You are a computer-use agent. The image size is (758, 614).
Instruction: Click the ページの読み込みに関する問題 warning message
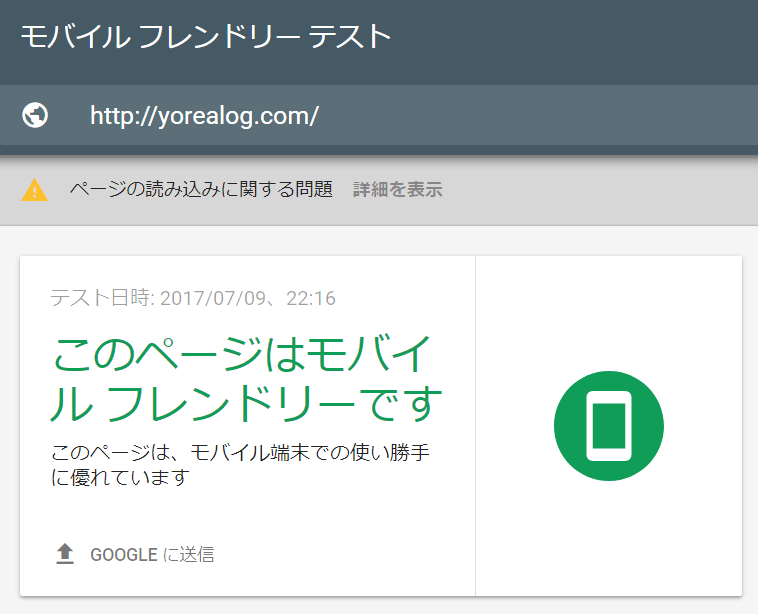click(200, 190)
